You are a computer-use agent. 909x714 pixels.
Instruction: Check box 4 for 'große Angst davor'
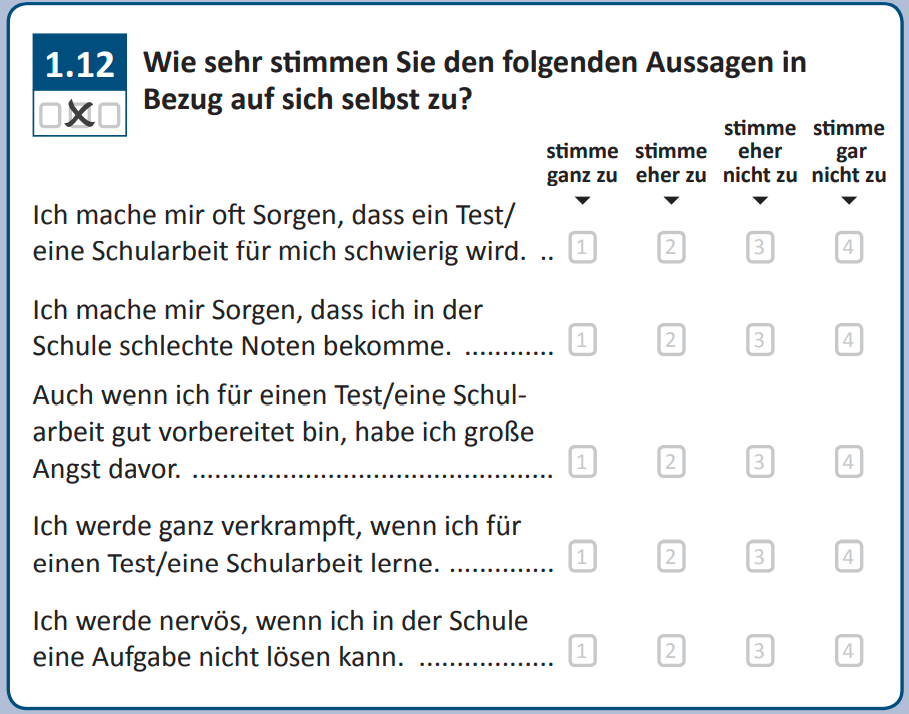848,462
